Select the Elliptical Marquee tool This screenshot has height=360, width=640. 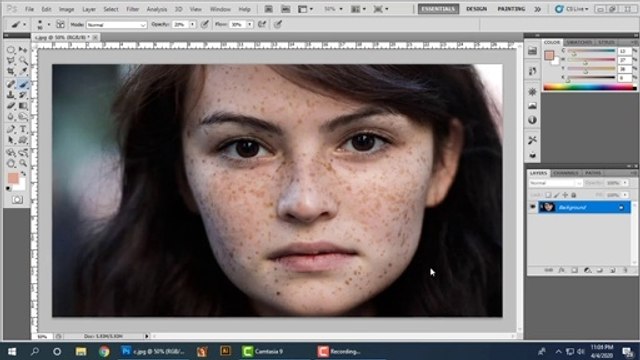coord(11,50)
